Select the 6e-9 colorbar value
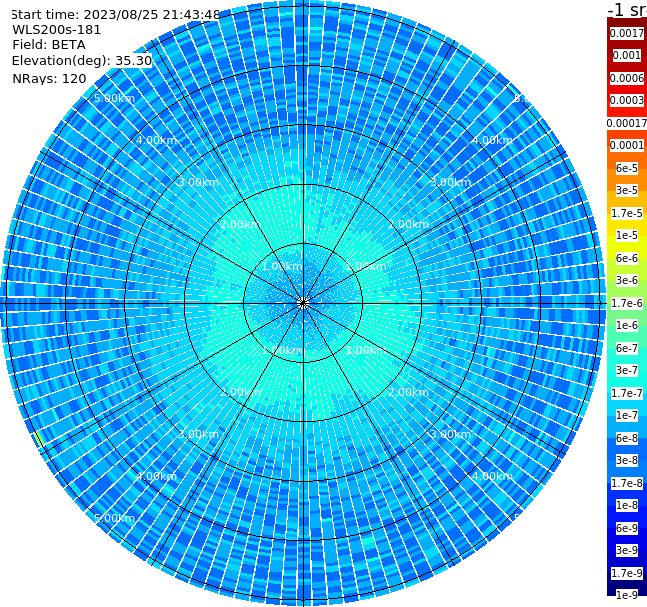 click(x=627, y=528)
